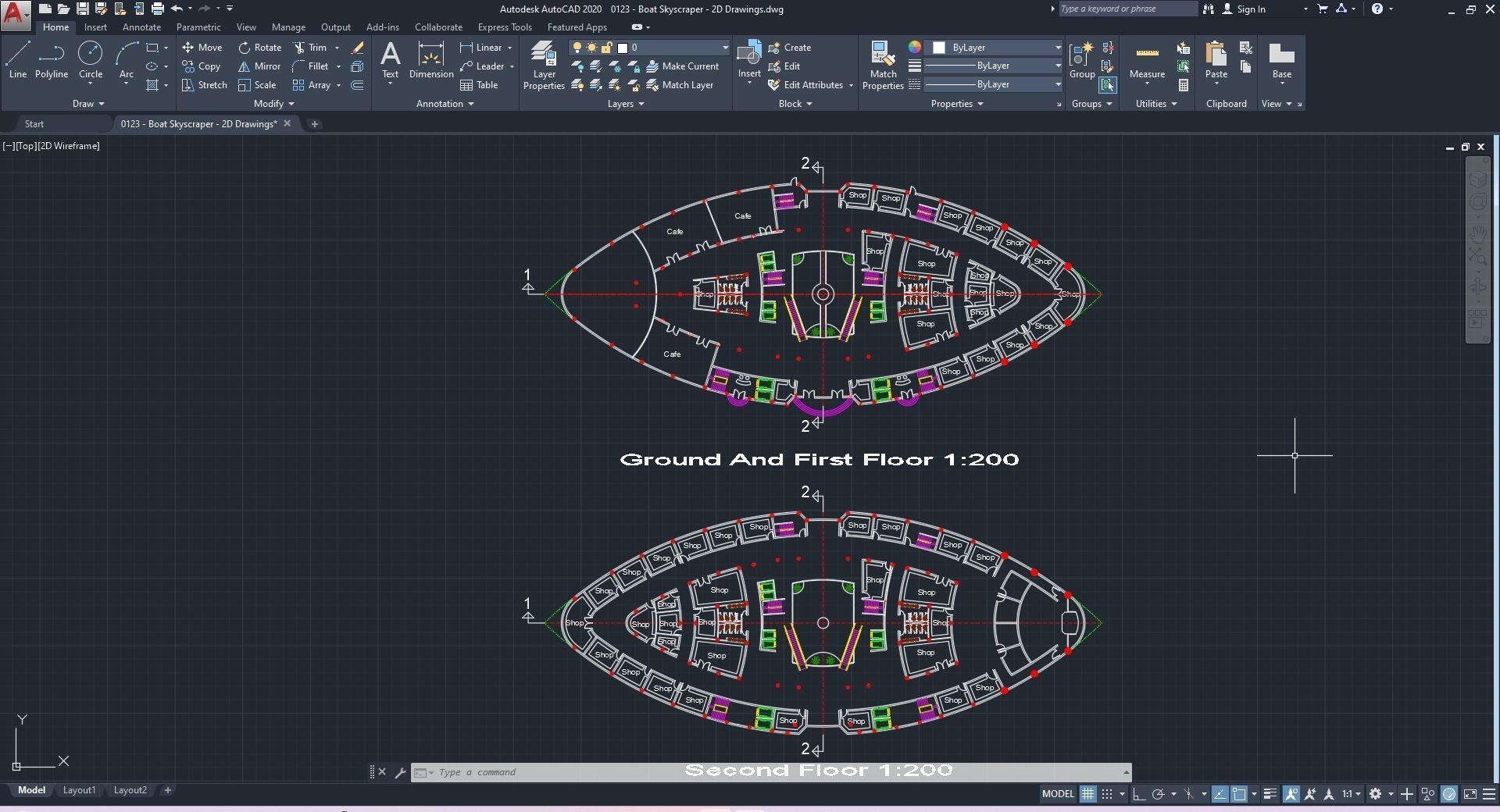Expand the Draw panel
The width and height of the screenshot is (1500, 812).
(x=88, y=104)
